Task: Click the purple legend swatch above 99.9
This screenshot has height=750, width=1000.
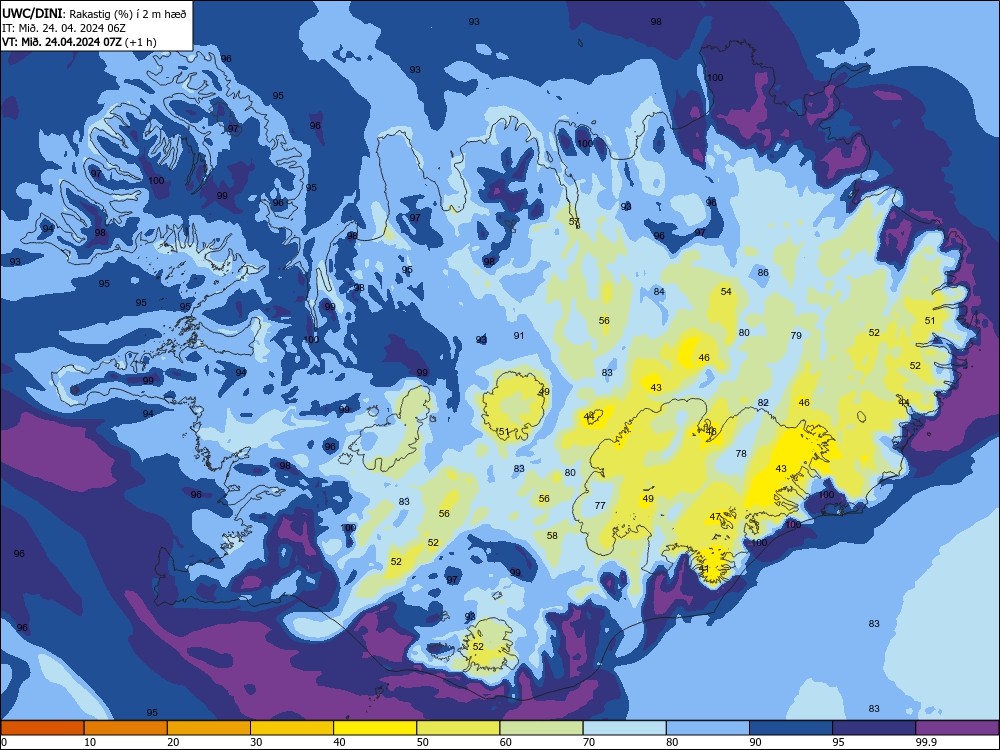Action: coord(957,728)
